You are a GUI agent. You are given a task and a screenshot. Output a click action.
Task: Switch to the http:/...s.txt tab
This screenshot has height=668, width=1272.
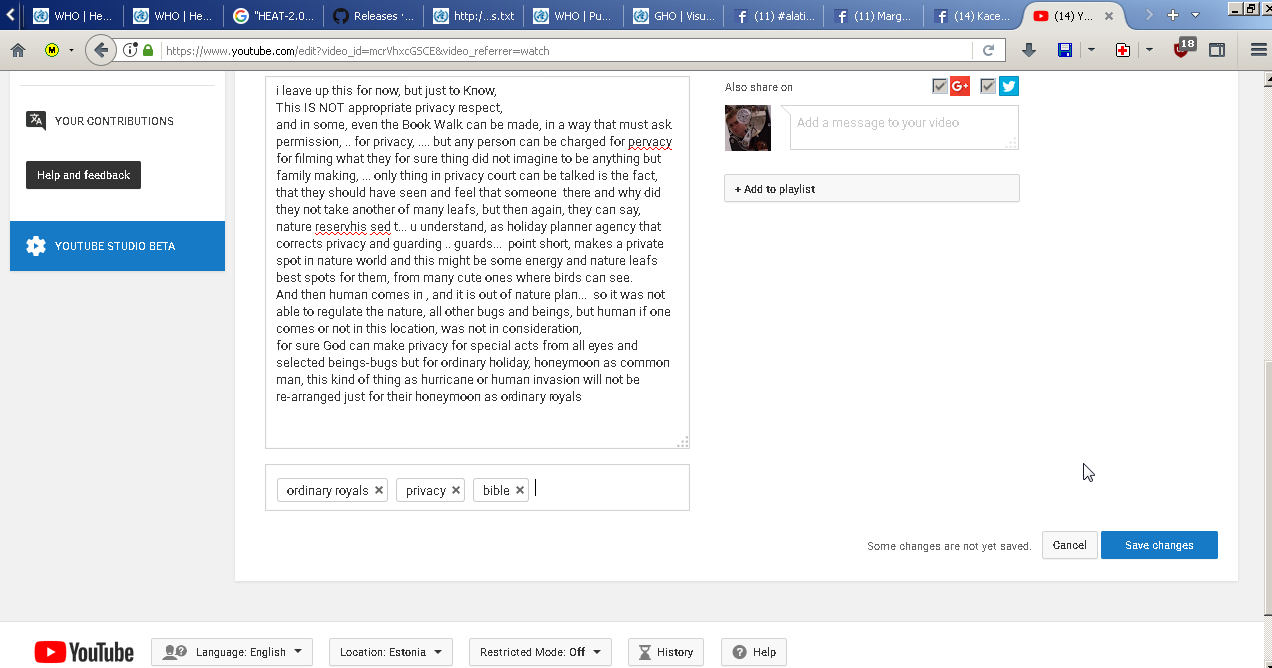(x=473, y=15)
